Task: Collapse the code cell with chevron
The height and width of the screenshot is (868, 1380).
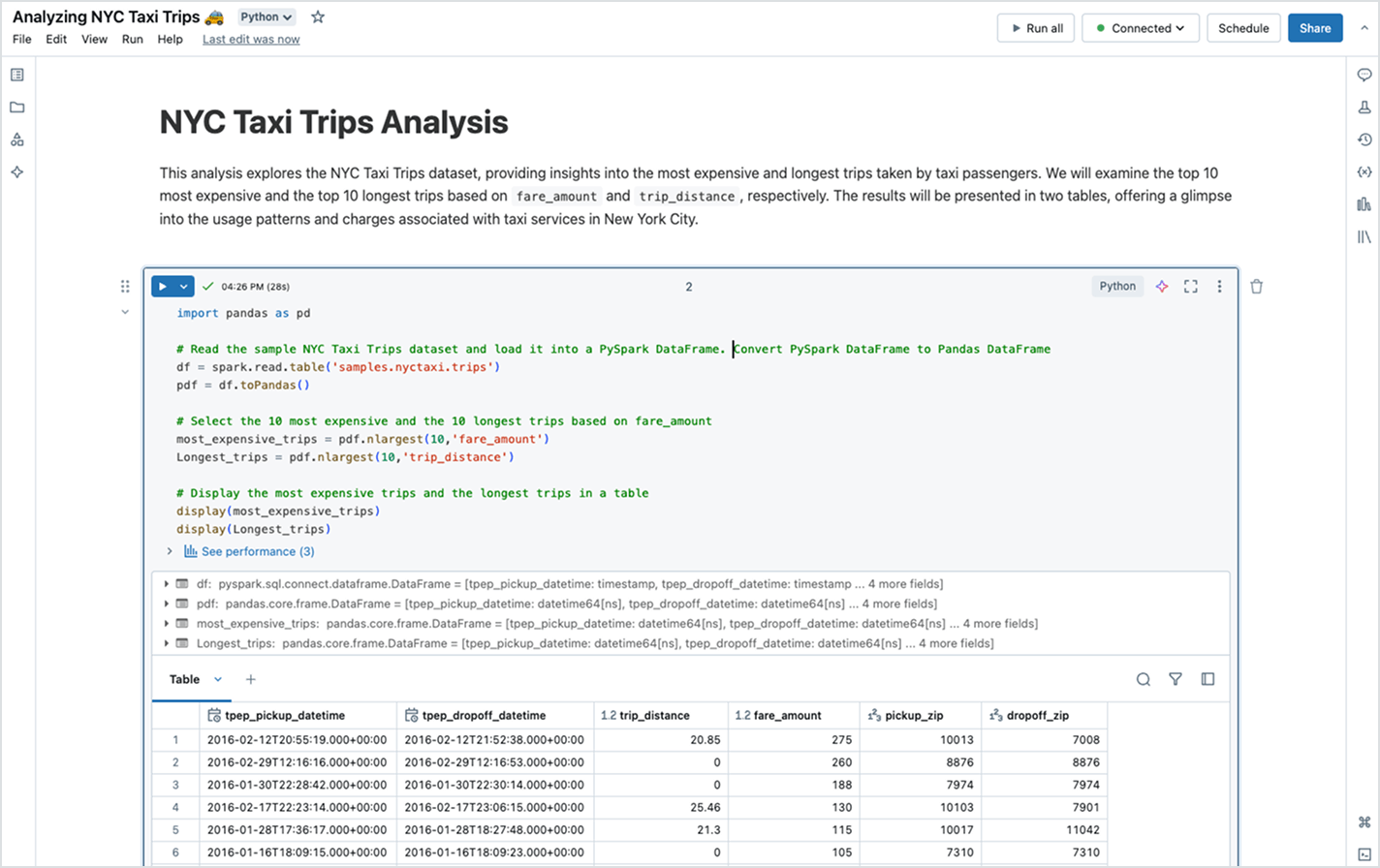Action: 125,312
